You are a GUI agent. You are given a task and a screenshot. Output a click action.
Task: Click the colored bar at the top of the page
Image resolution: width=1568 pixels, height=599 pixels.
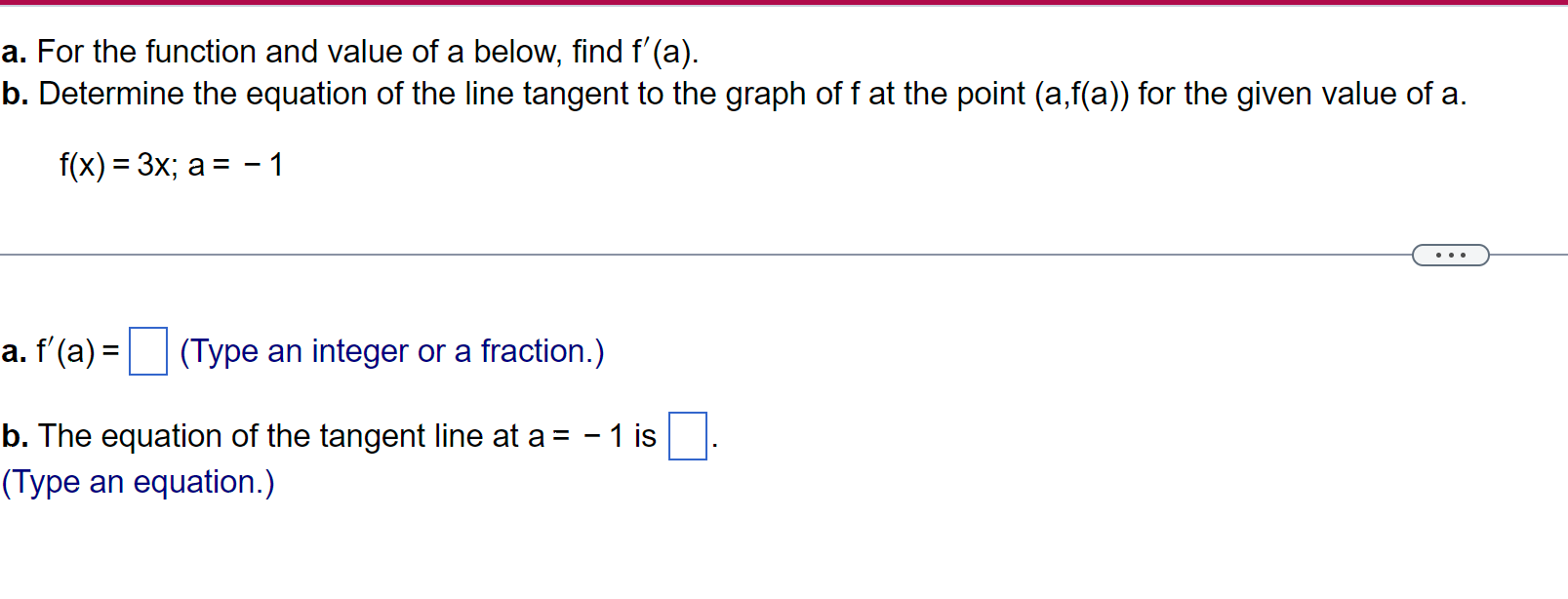[781, 4]
